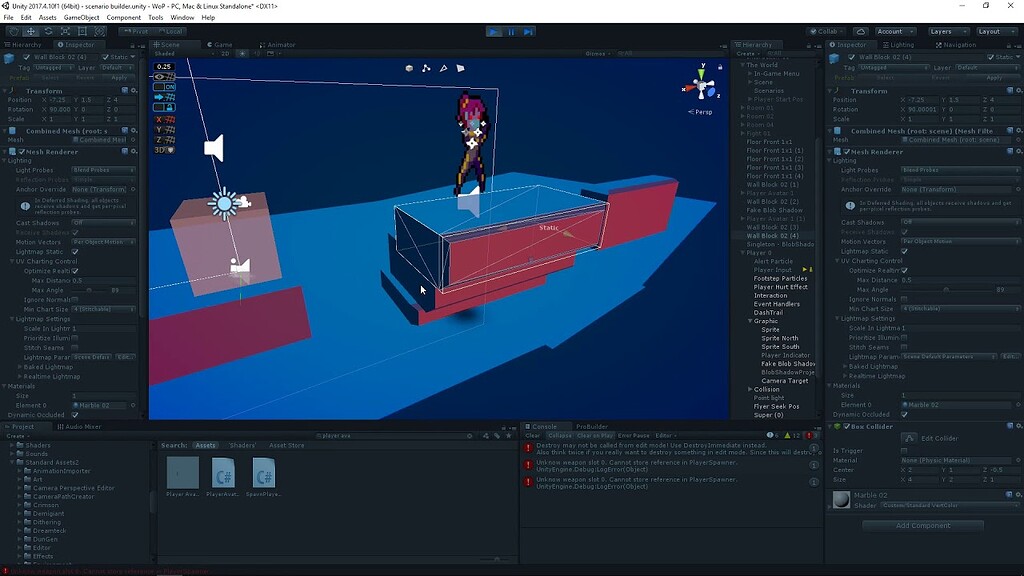Collapse The World in the Hierarchy
Screen dimensions: 1024x576
pos(742,65)
